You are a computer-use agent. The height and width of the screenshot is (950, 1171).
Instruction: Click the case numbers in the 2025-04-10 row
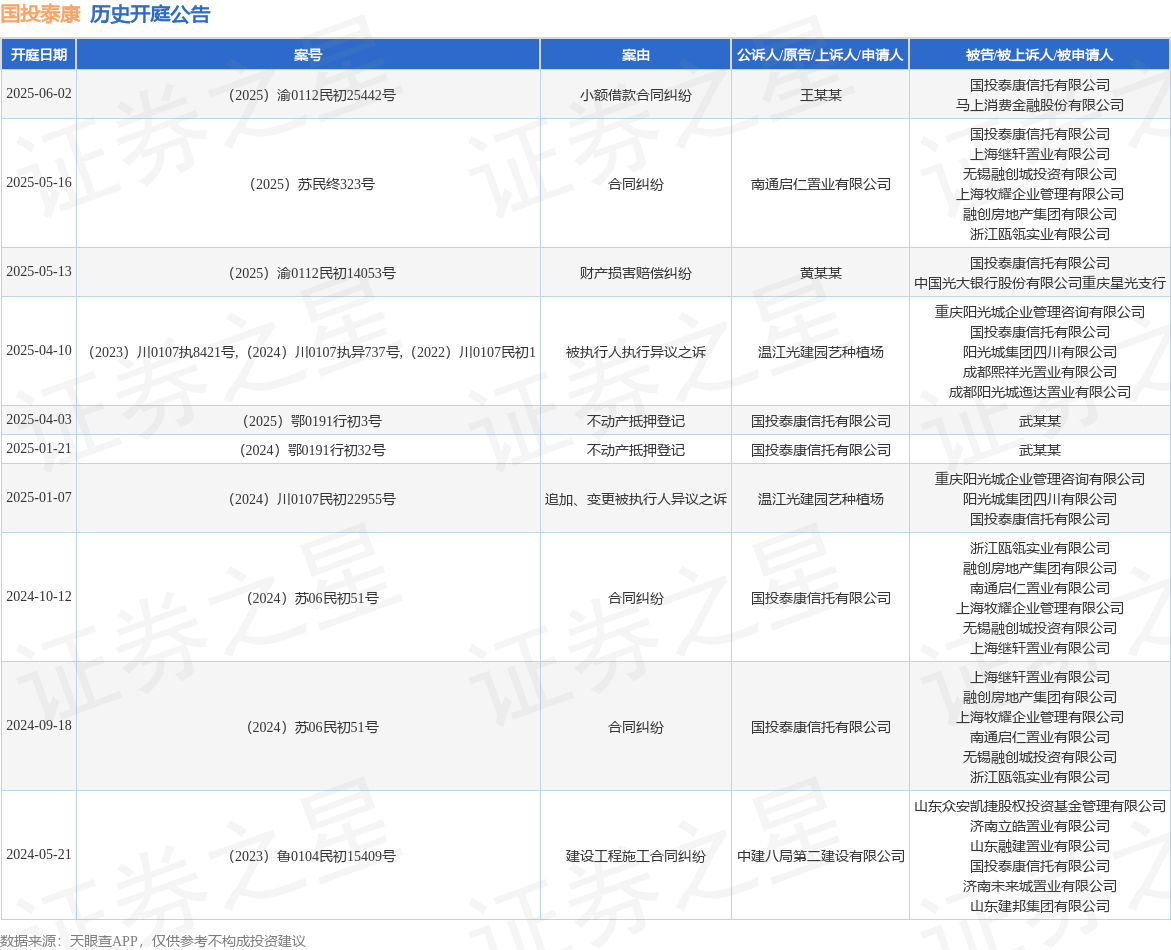(x=311, y=352)
